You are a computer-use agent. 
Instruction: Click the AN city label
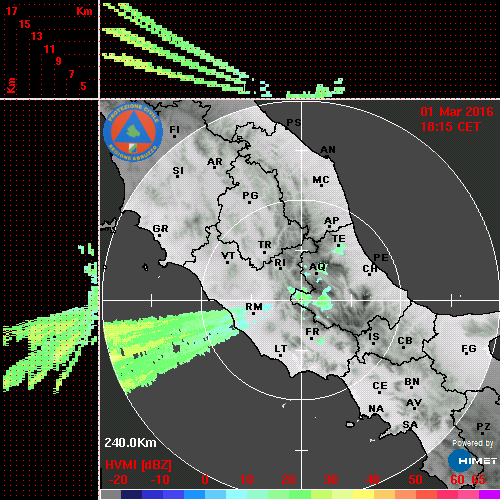click(x=328, y=150)
